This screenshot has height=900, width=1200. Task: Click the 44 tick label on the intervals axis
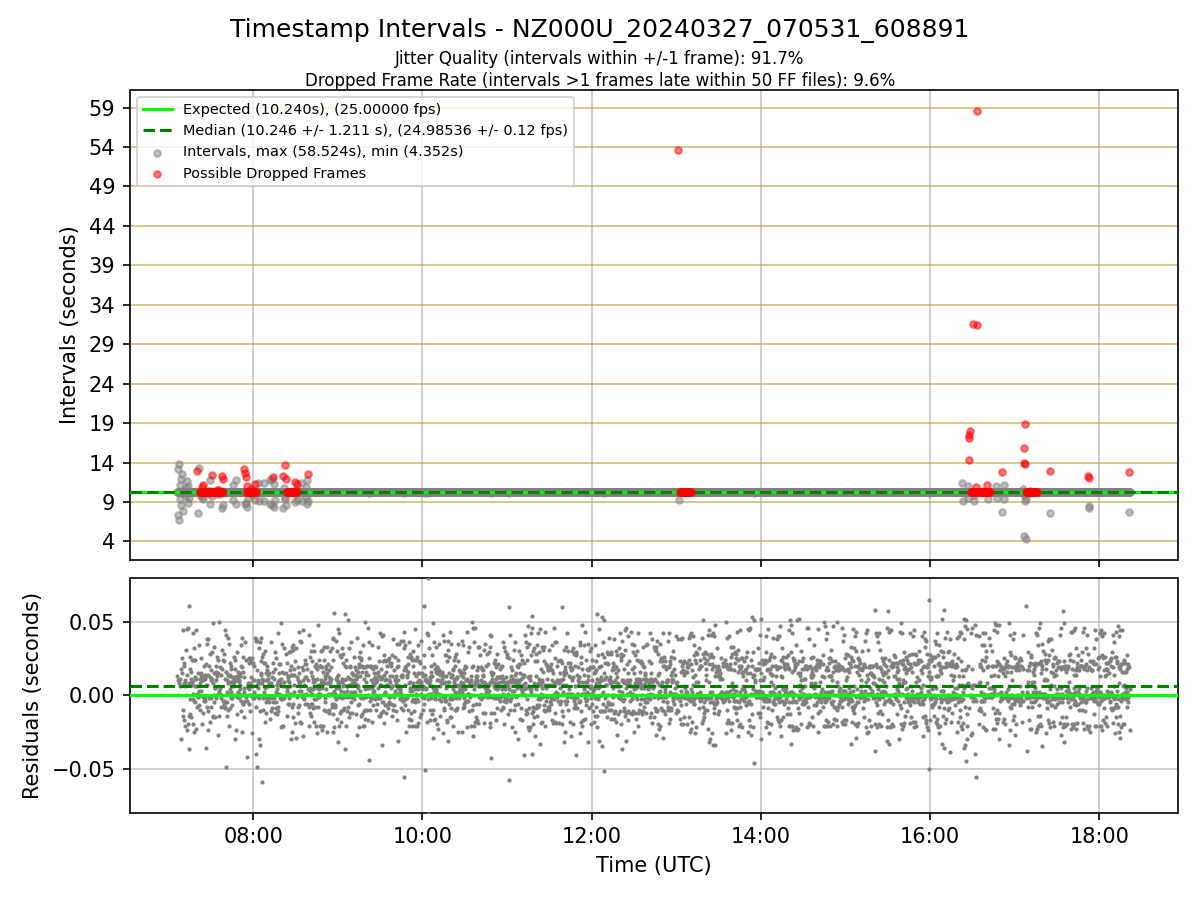pyautogui.click(x=104, y=226)
